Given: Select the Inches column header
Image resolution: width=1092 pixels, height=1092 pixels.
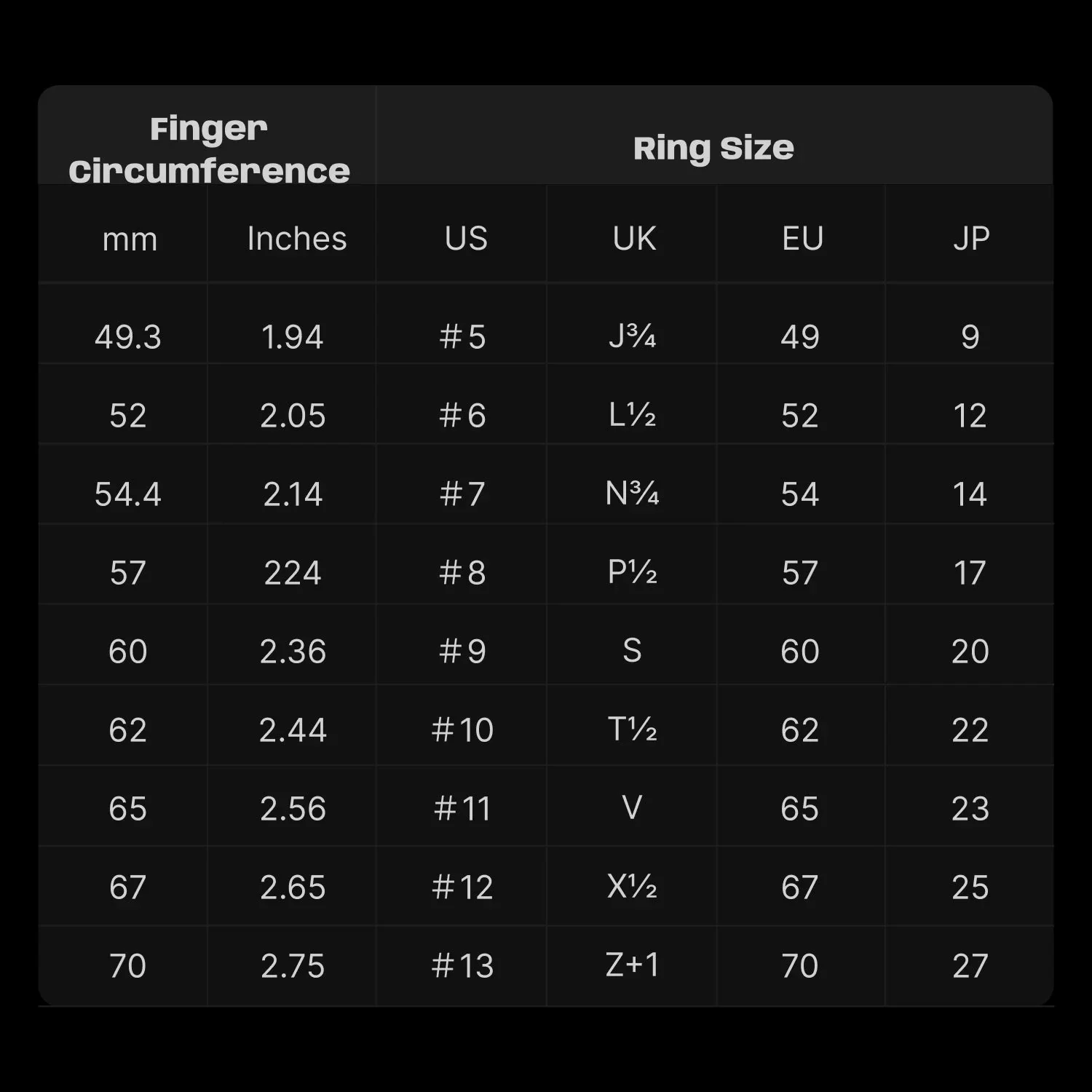Looking at the screenshot, I should click(x=297, y=239).
